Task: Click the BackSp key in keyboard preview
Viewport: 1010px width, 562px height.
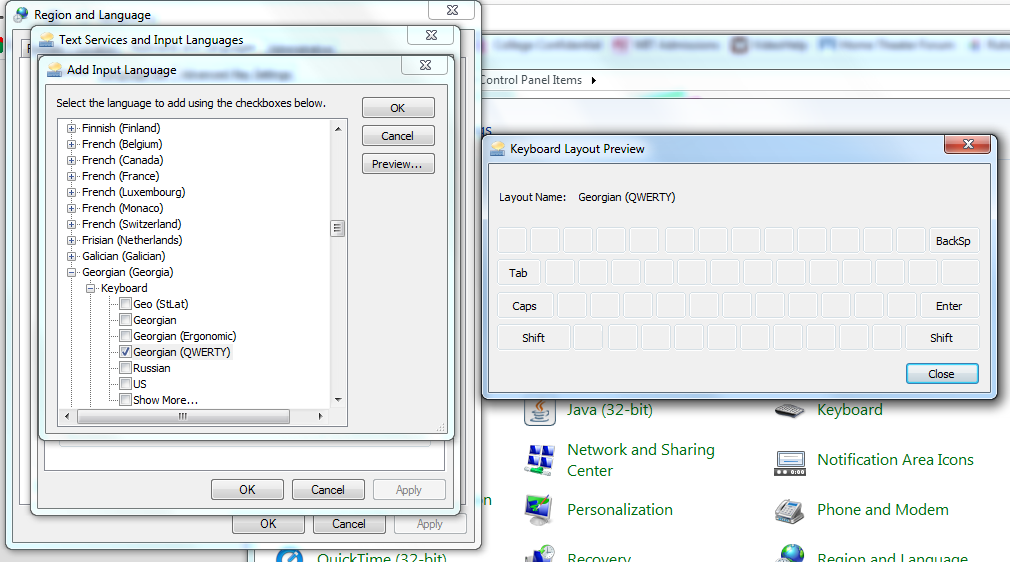Action: tap(953, 241)
